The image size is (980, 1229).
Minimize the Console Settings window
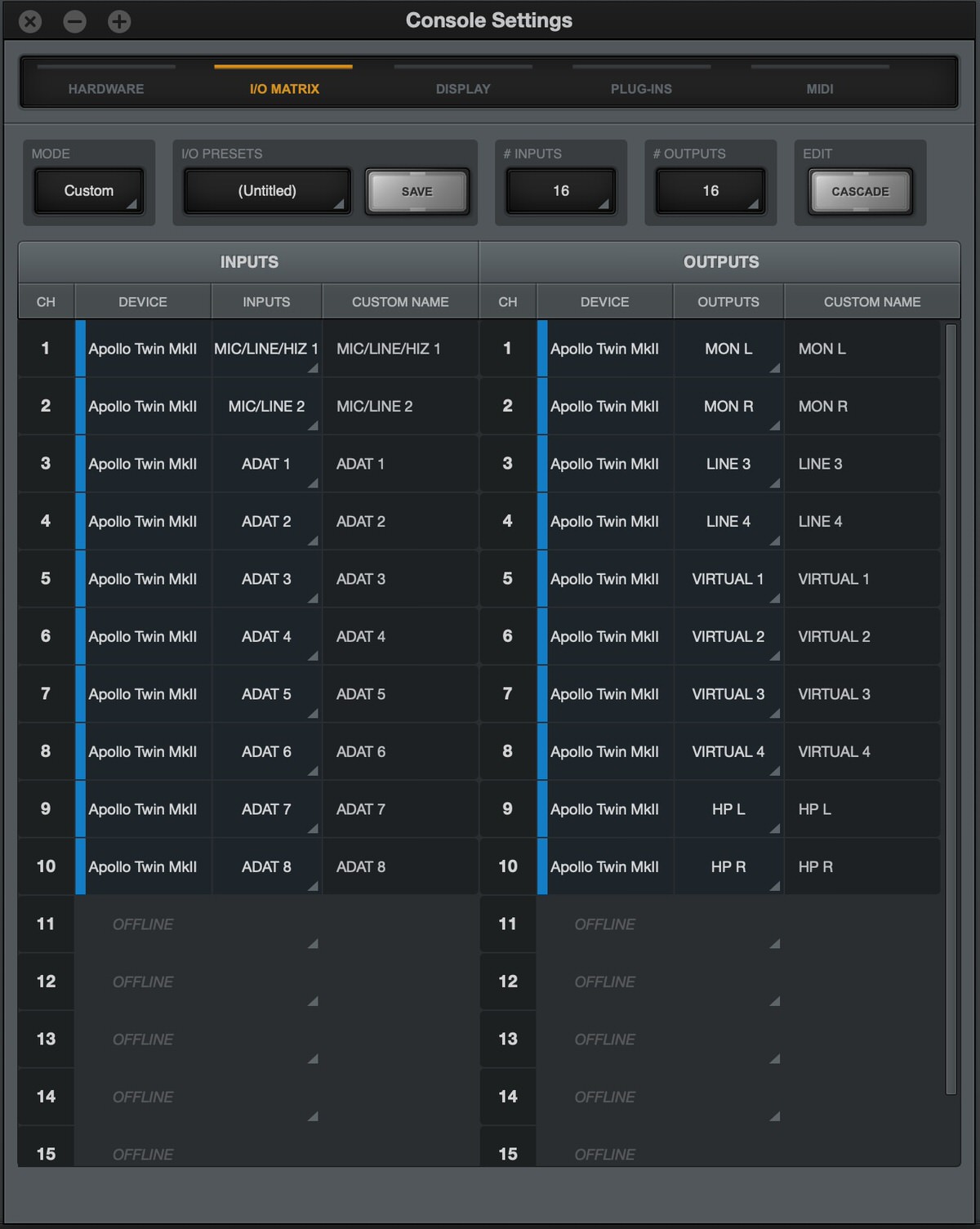(x=75, y=21)
